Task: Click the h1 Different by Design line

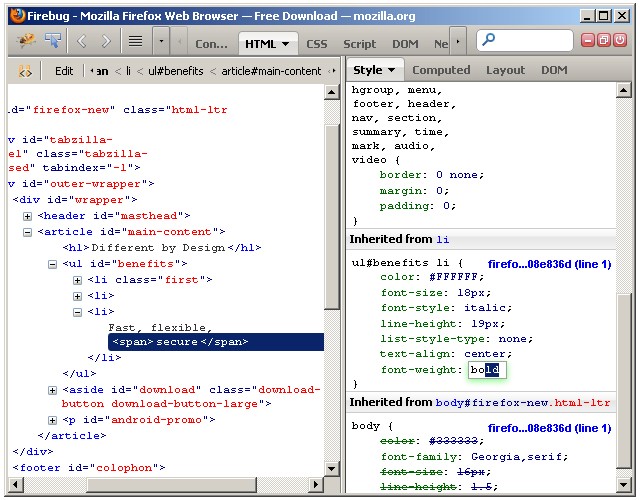Action: coord(162,248)
